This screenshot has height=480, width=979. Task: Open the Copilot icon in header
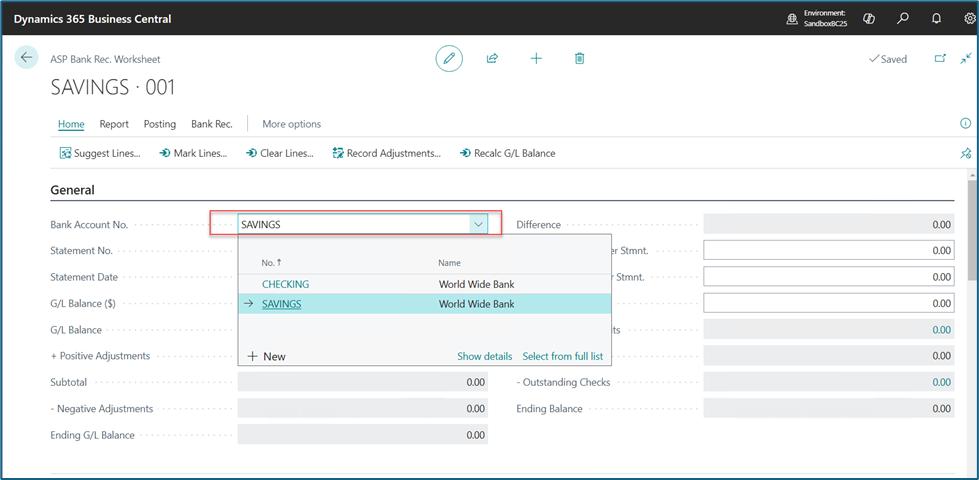pyautogui.click(x=868, y=18)
